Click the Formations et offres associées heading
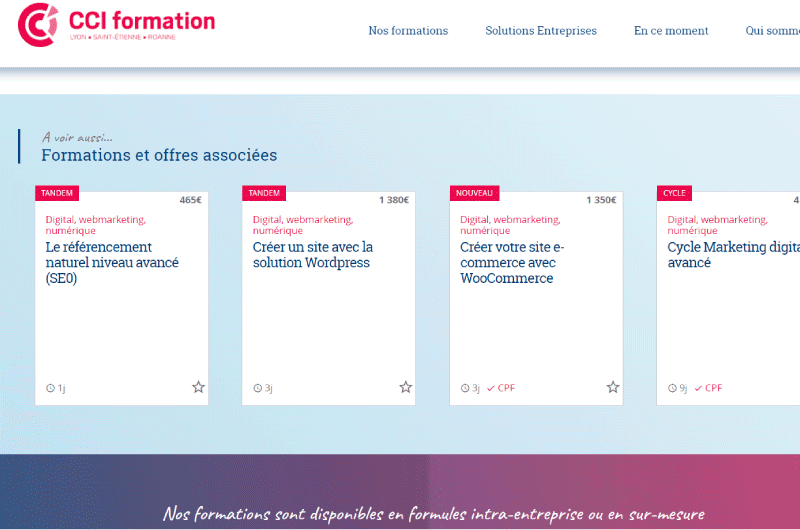800x530 pixels. pyautogui.click(x=159, y=155)
